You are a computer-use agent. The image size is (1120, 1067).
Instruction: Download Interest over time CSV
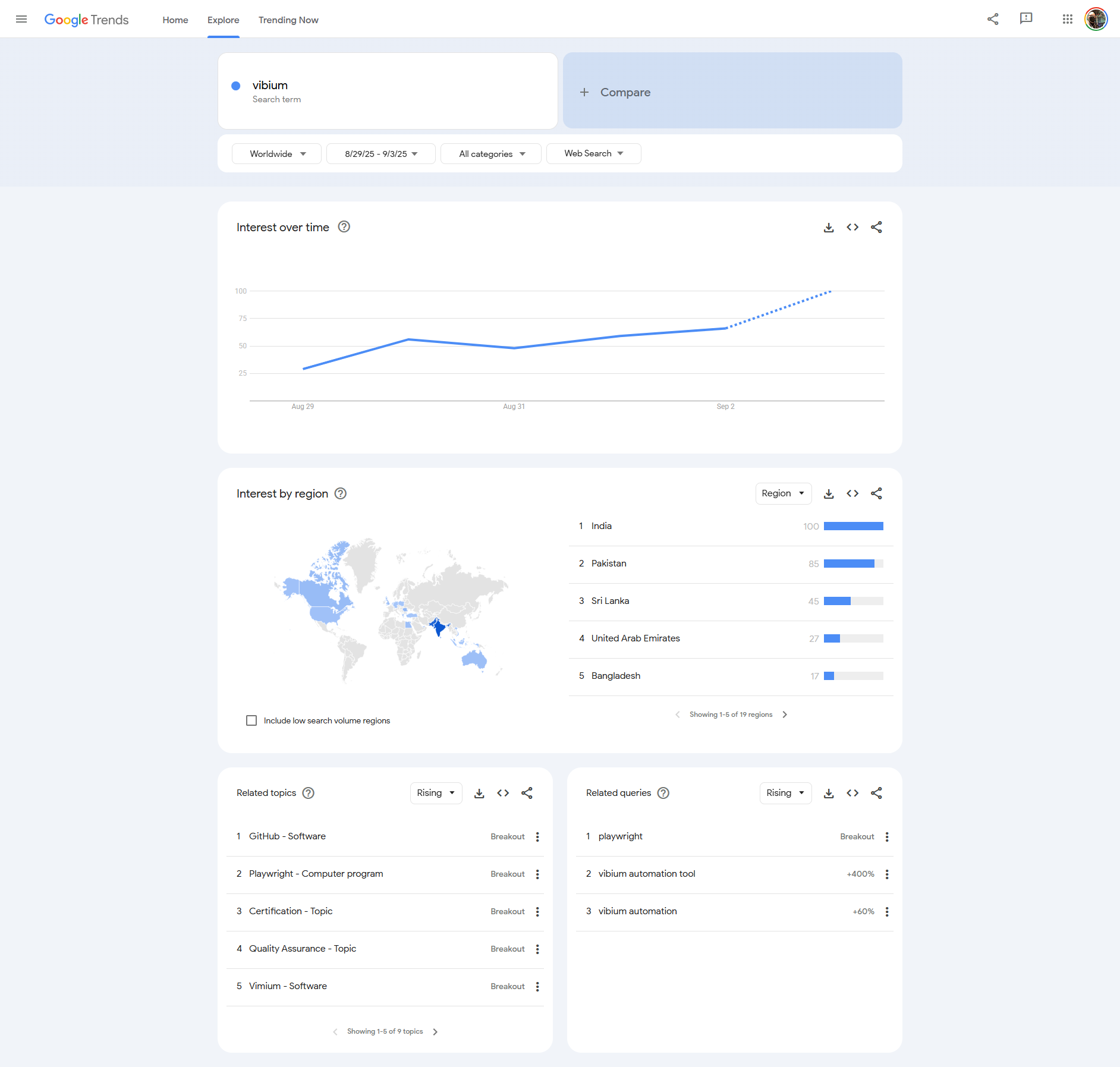tap(829, 228)
